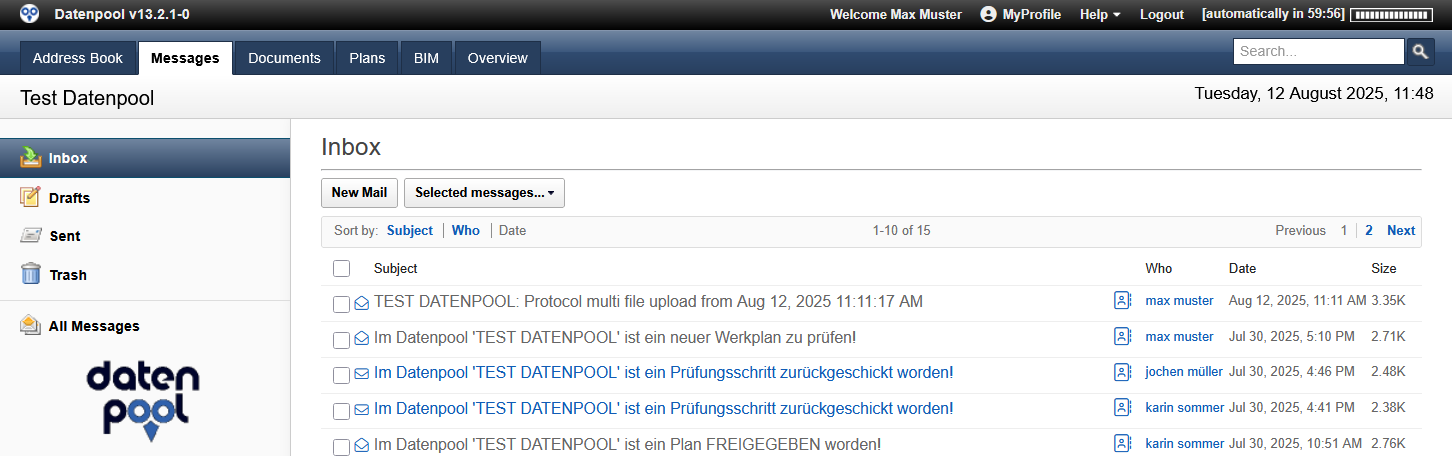Click the Sent folder icon
1452x456 pixels.
[31, 236]
